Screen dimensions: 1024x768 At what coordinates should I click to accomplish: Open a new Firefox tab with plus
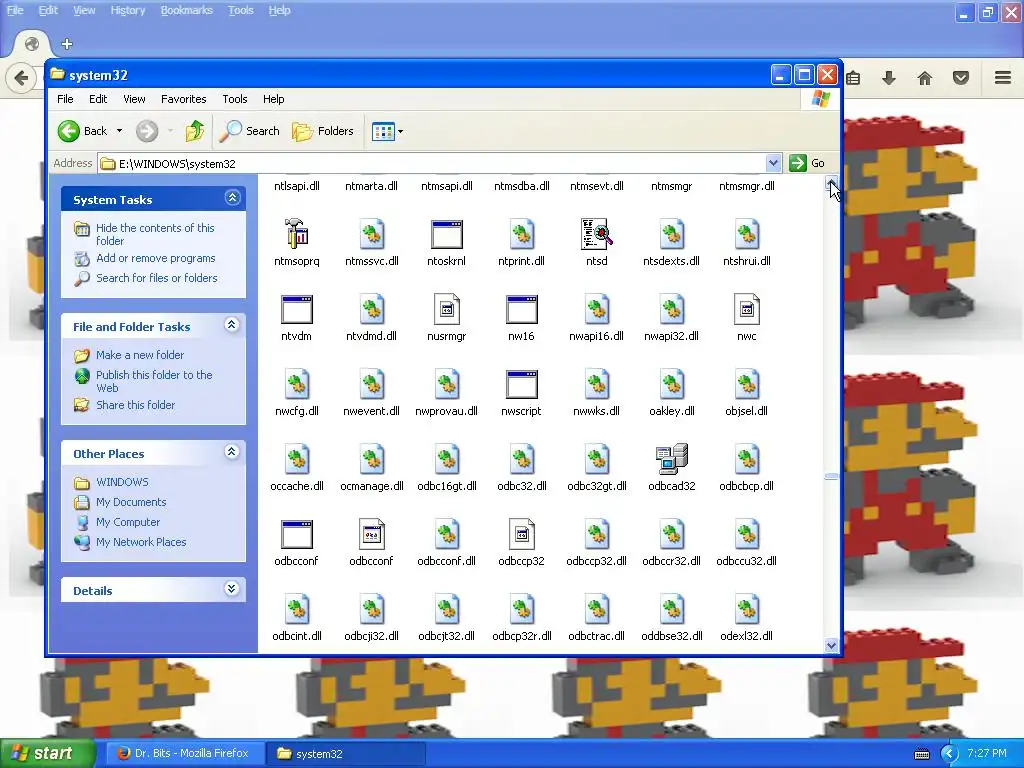click(x=67, y=44)
